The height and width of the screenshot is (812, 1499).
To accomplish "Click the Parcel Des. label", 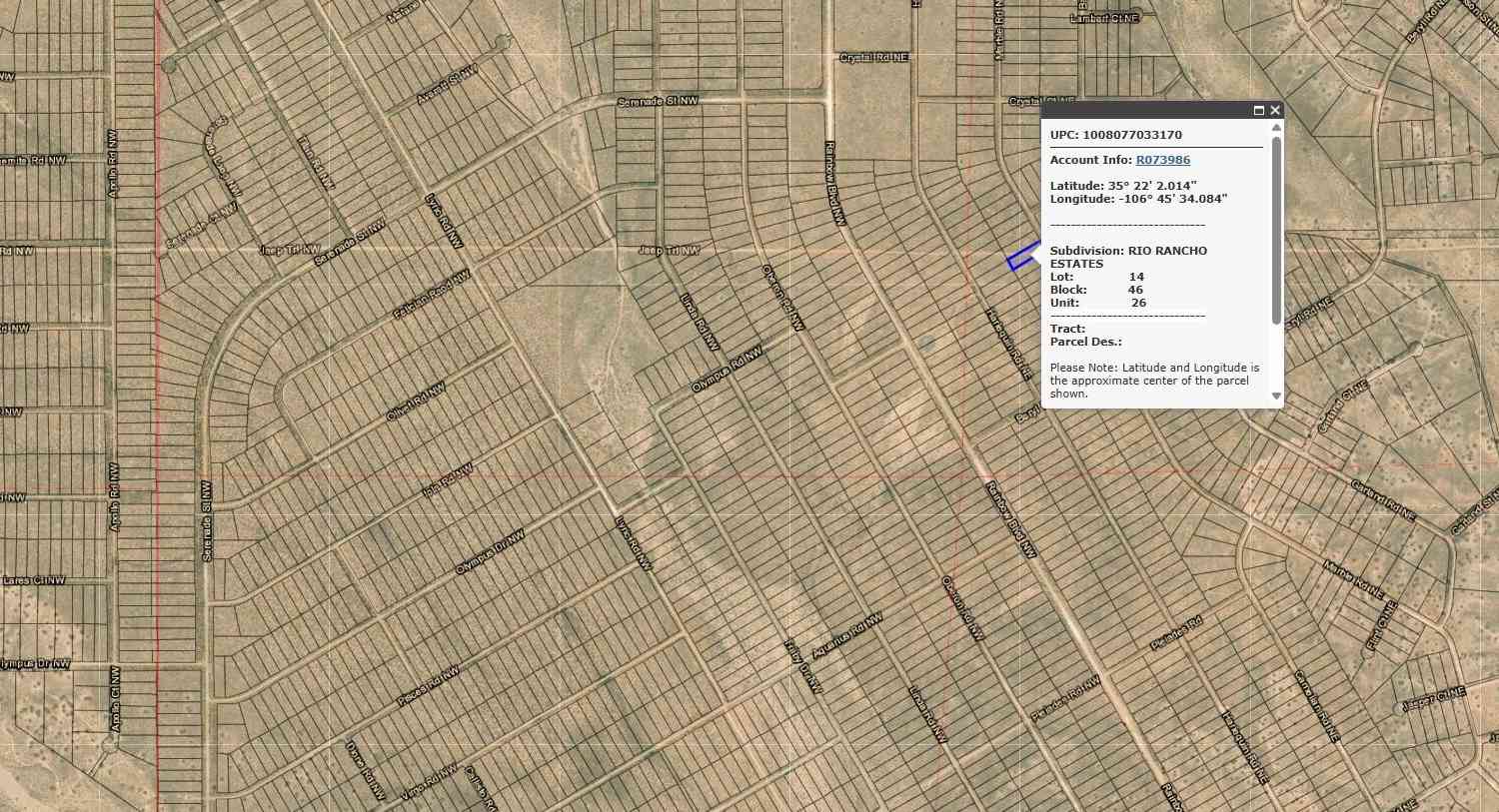I will coord(1086,342).
